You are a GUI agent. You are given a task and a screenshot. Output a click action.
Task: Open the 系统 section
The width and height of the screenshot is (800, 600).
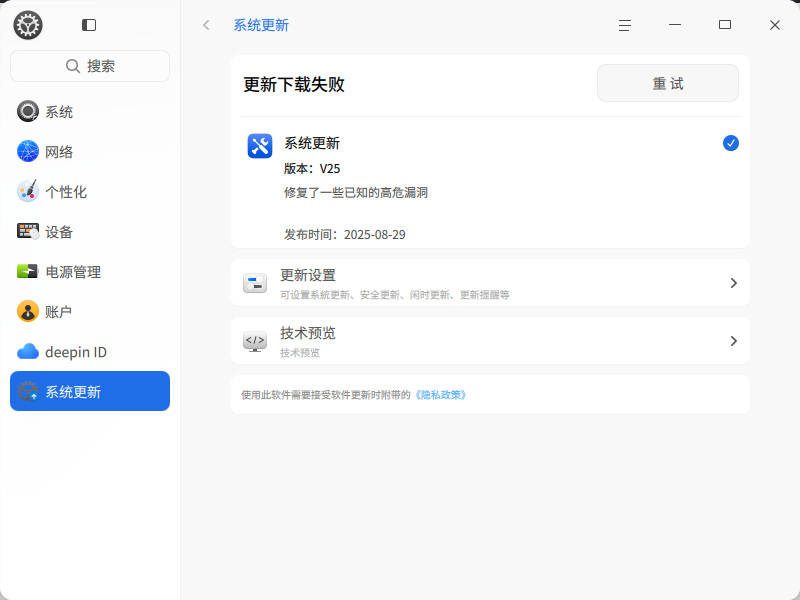click(90, 112)
